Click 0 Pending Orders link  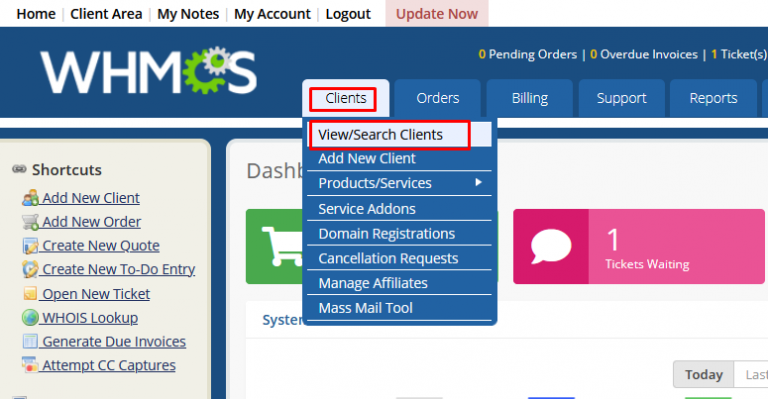[528, 54]
